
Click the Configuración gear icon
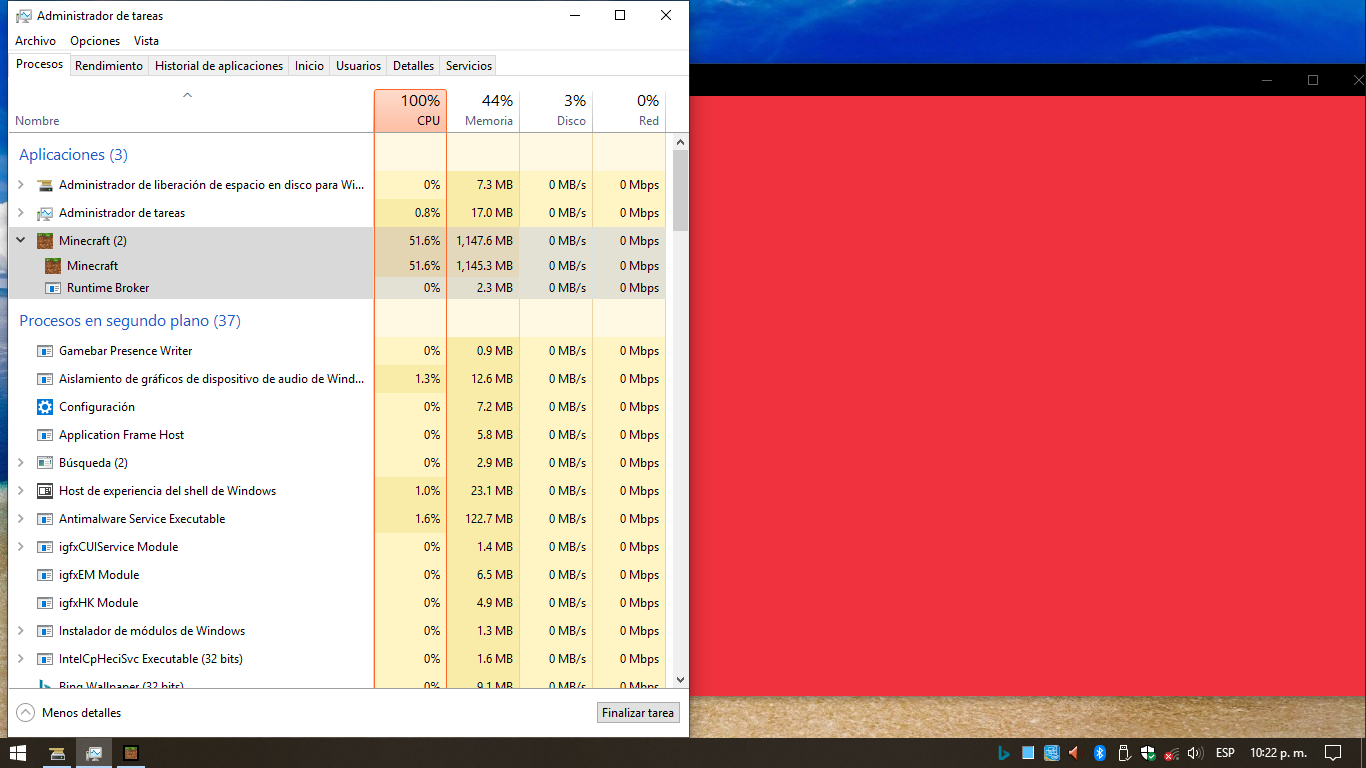tap(45, 407)
